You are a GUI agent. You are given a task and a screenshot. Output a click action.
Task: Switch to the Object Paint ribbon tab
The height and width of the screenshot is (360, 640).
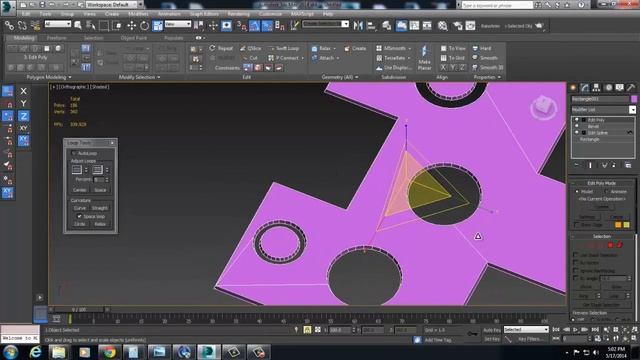[x=133, y=38]
